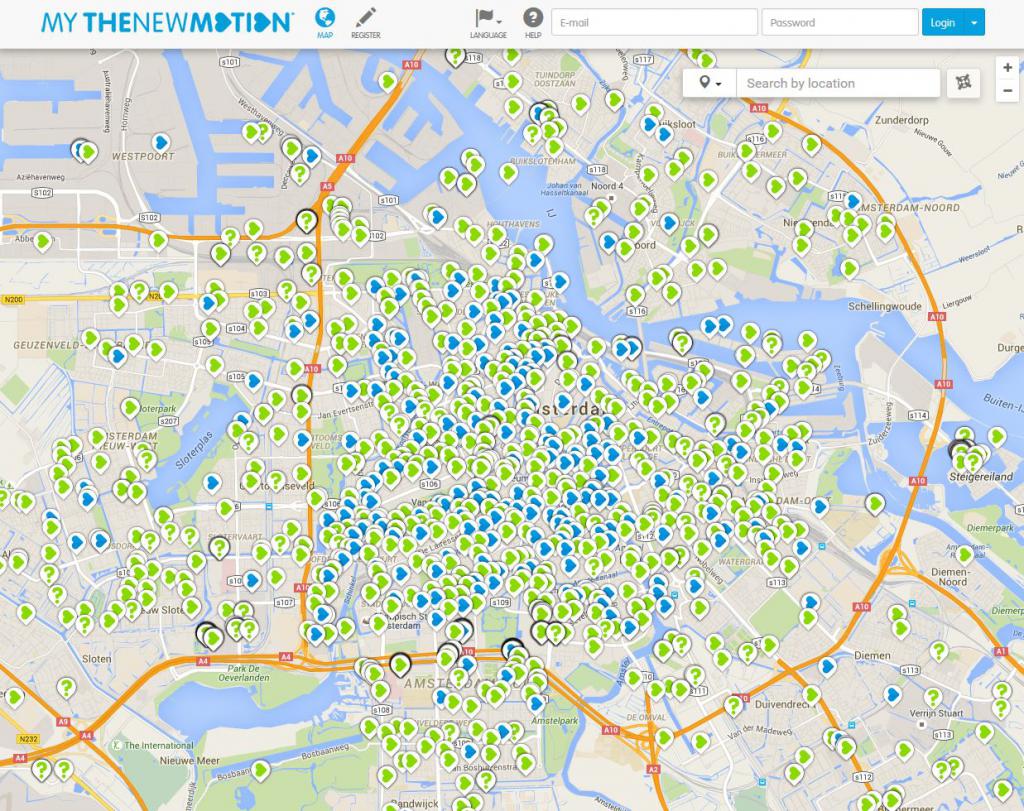Select blue marker left of Verrijn Stuart
The height and width of the screenshot is (811, 1024).
[893, 695]
